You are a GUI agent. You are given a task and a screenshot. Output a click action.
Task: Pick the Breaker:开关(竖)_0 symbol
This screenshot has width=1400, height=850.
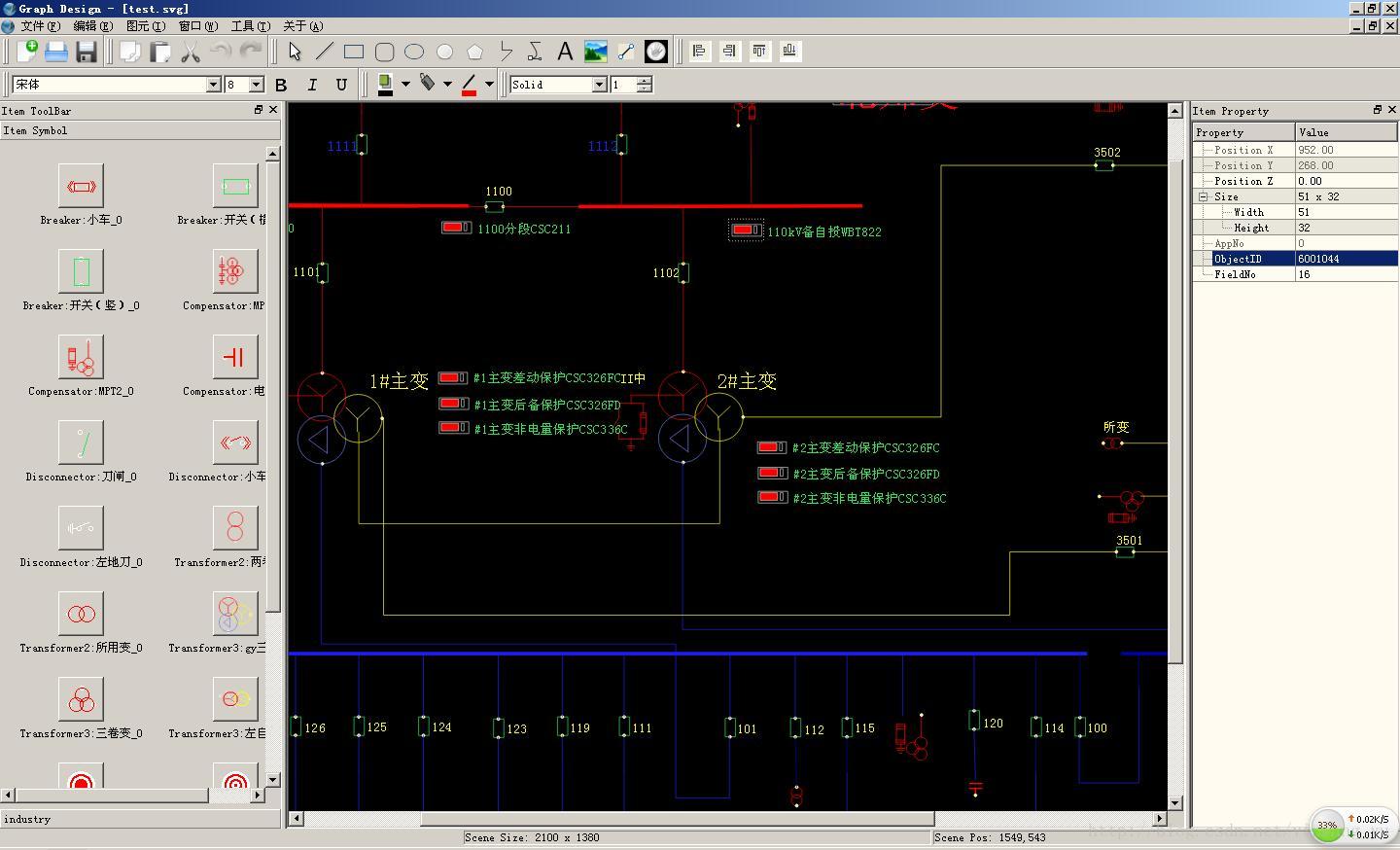(x=81, y=271)
